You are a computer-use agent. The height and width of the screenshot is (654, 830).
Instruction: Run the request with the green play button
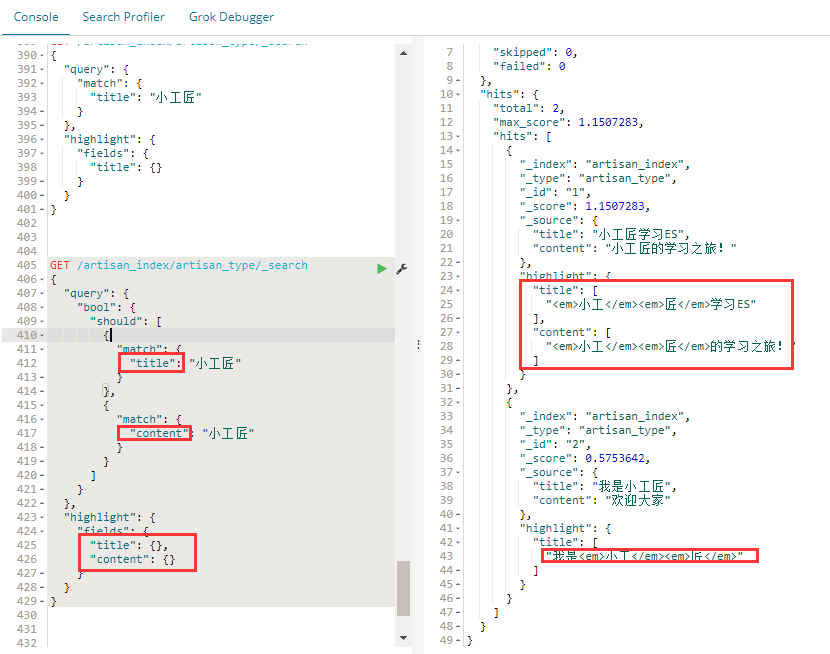point(382,269)
